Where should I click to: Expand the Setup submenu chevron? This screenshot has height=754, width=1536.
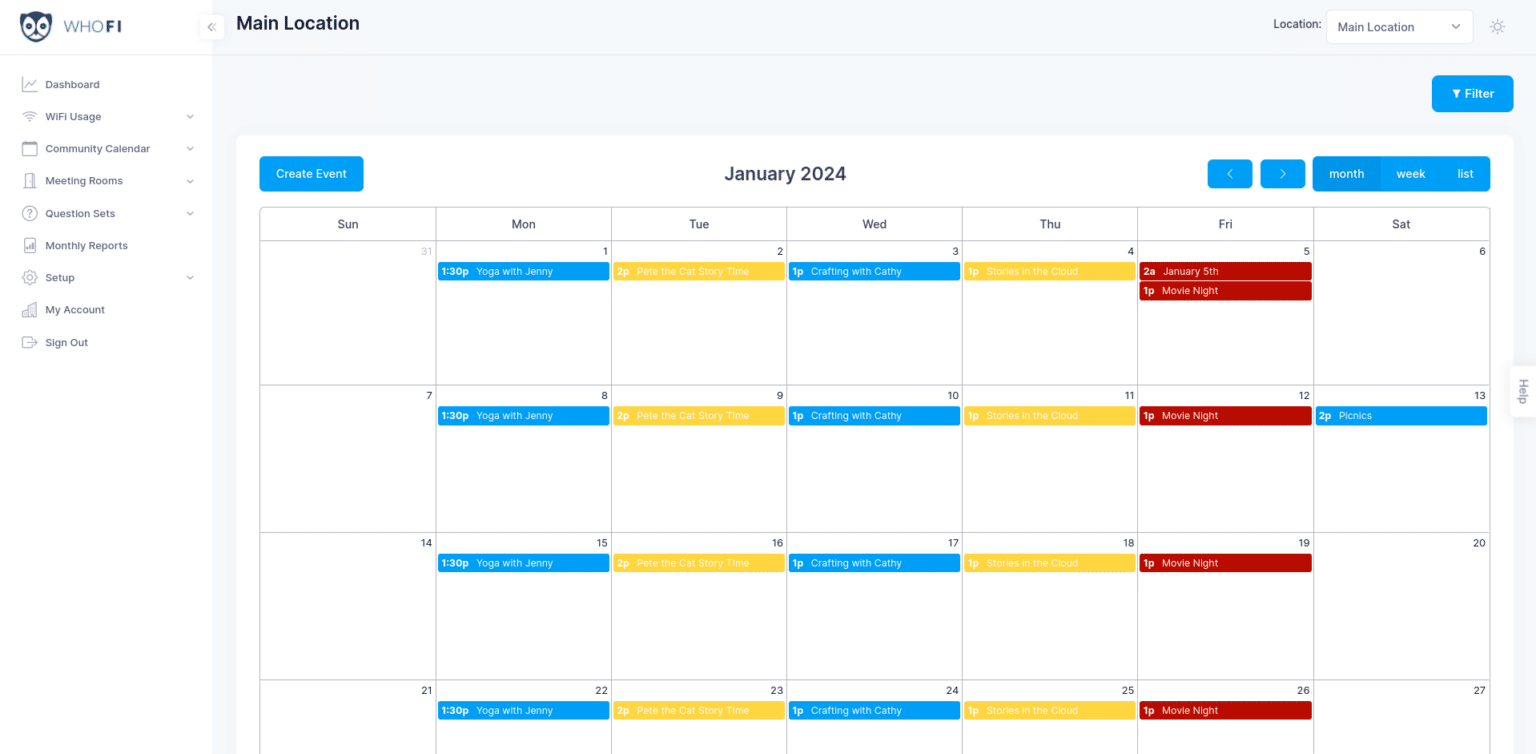190,278
